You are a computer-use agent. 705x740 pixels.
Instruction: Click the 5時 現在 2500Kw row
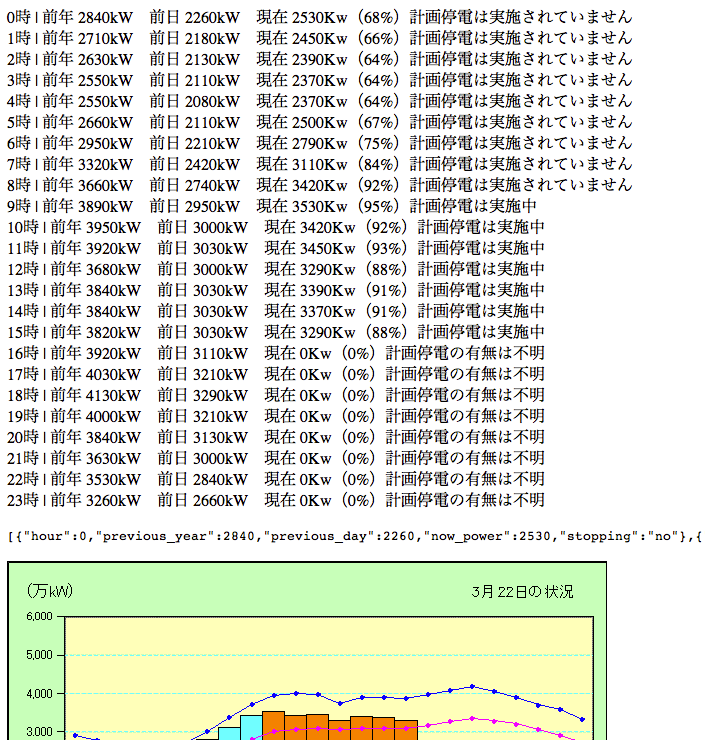tap(319, 122)
